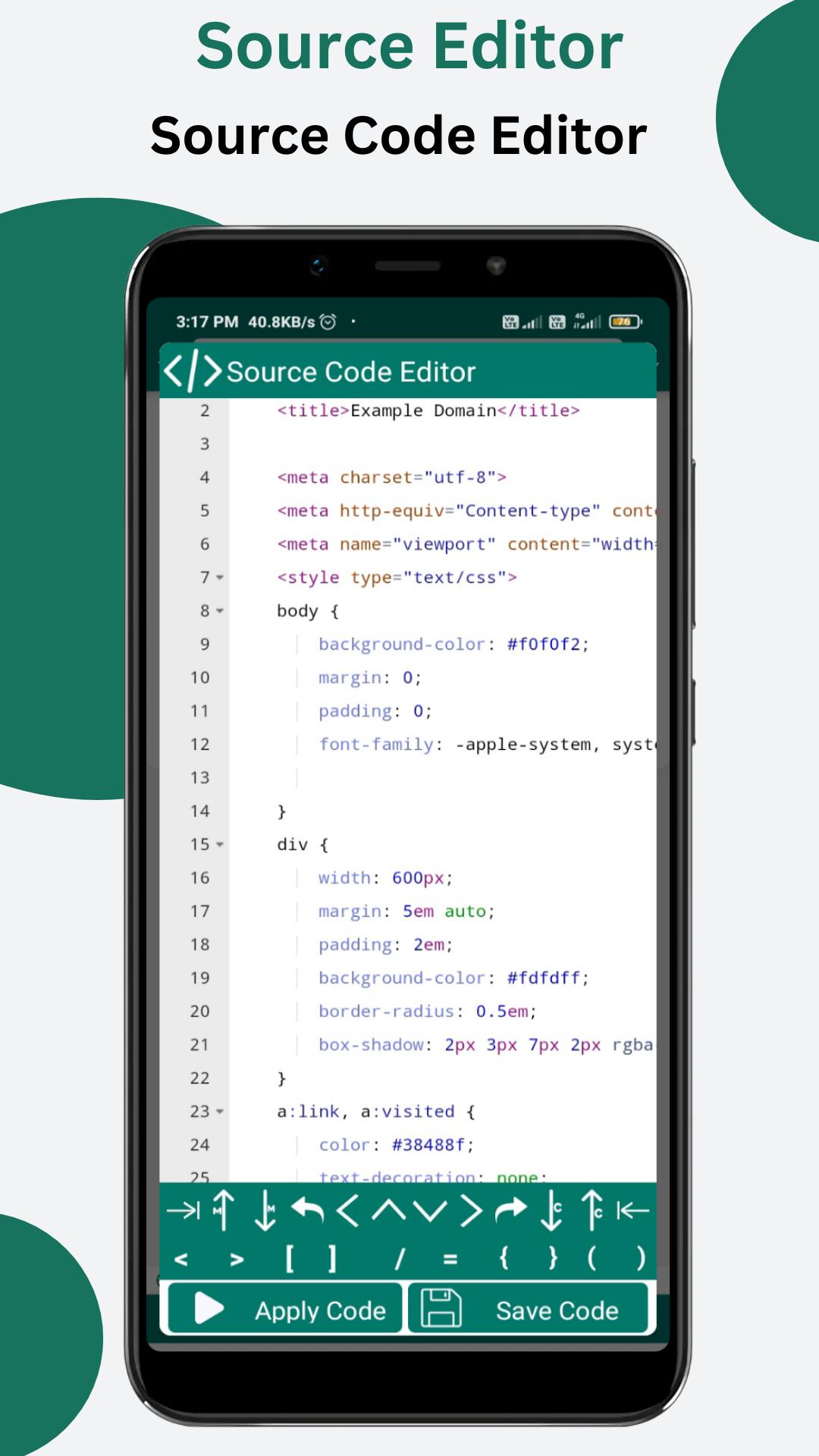Image resolution: width=819 pixels, height=1456 pixels.
Task: Insert a forward slash character
Action: point(400,1260)
